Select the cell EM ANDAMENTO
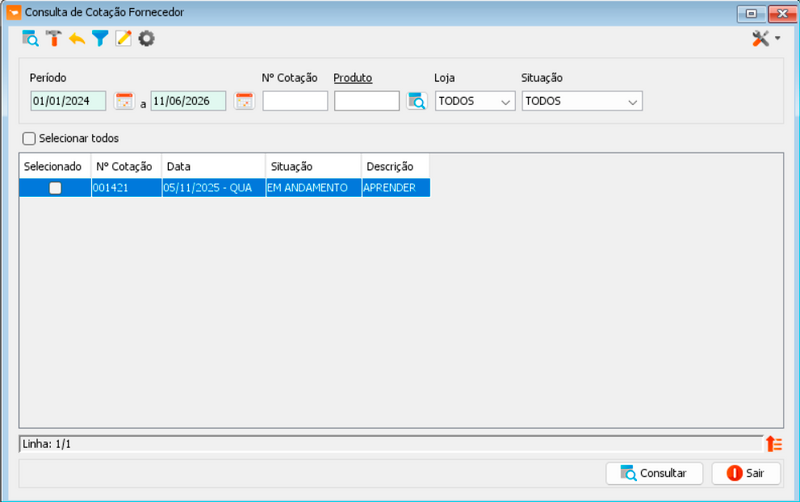Screen dimensions: 800x502 tap(314, 188)
